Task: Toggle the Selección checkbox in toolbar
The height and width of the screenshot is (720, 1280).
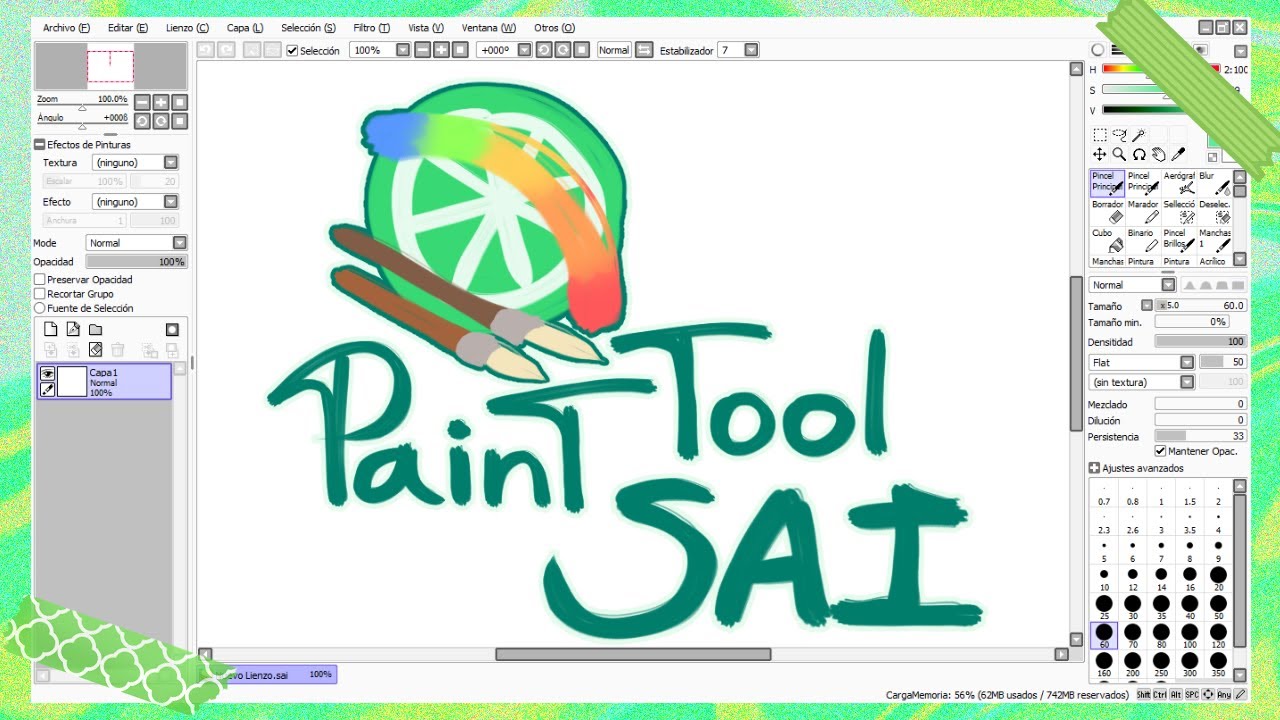Action: [x=292, y=50]
